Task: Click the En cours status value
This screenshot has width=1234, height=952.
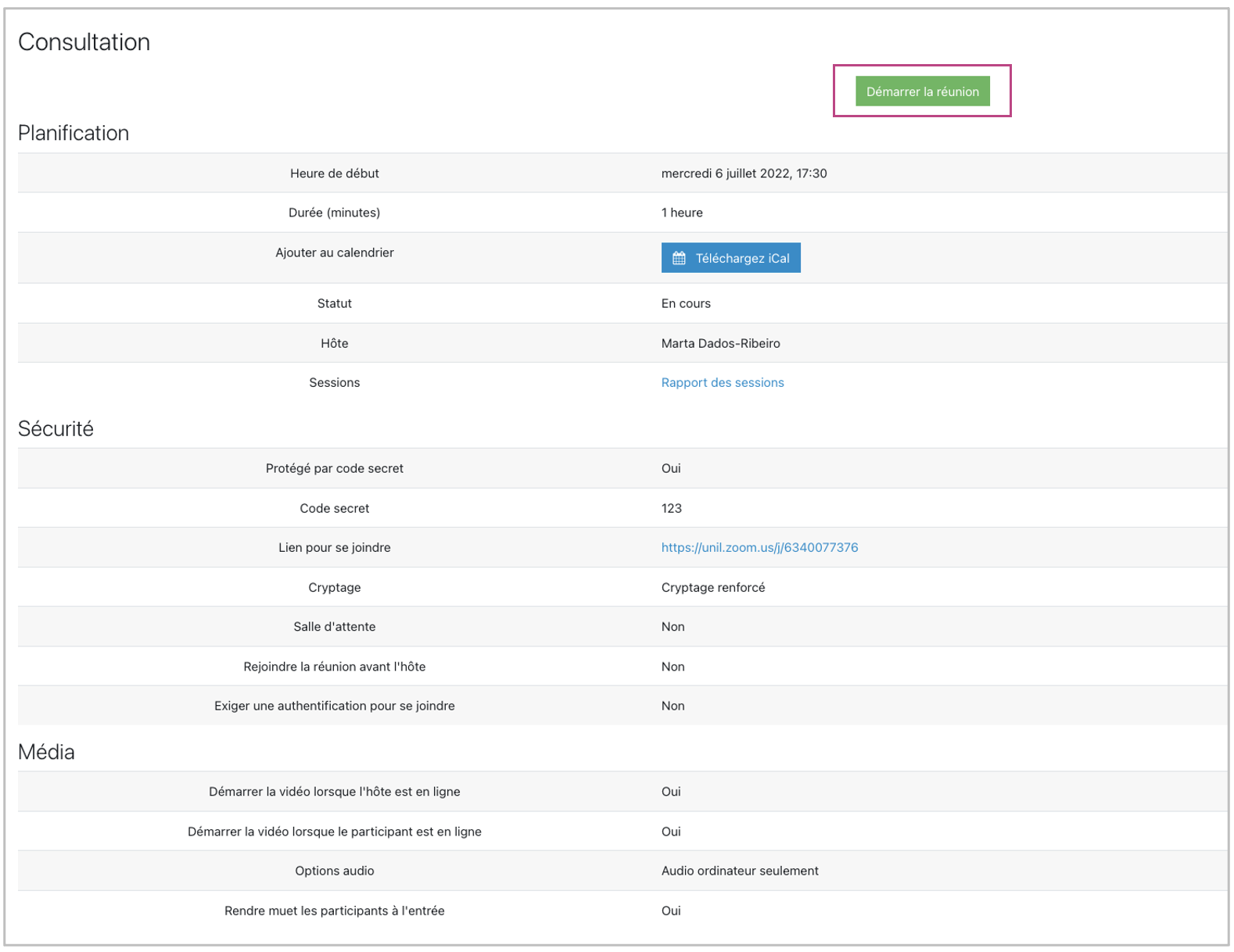Action: point(686,303)
